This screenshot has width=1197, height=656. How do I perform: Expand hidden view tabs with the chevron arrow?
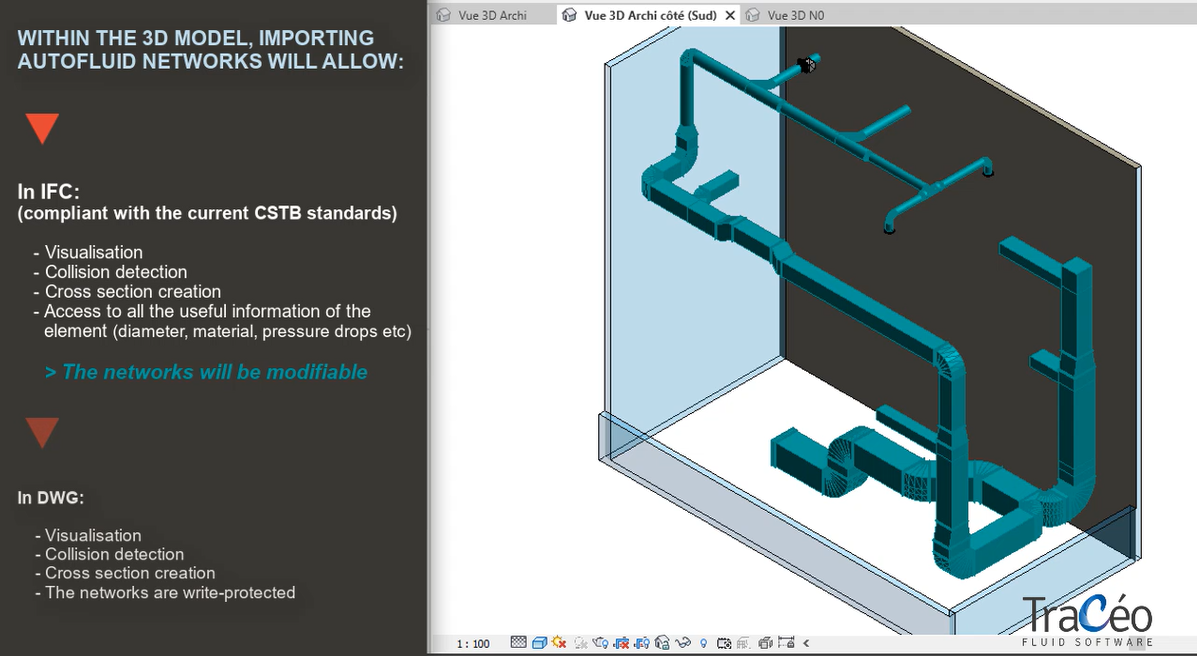pyautogui.click(x=806, y=642)
